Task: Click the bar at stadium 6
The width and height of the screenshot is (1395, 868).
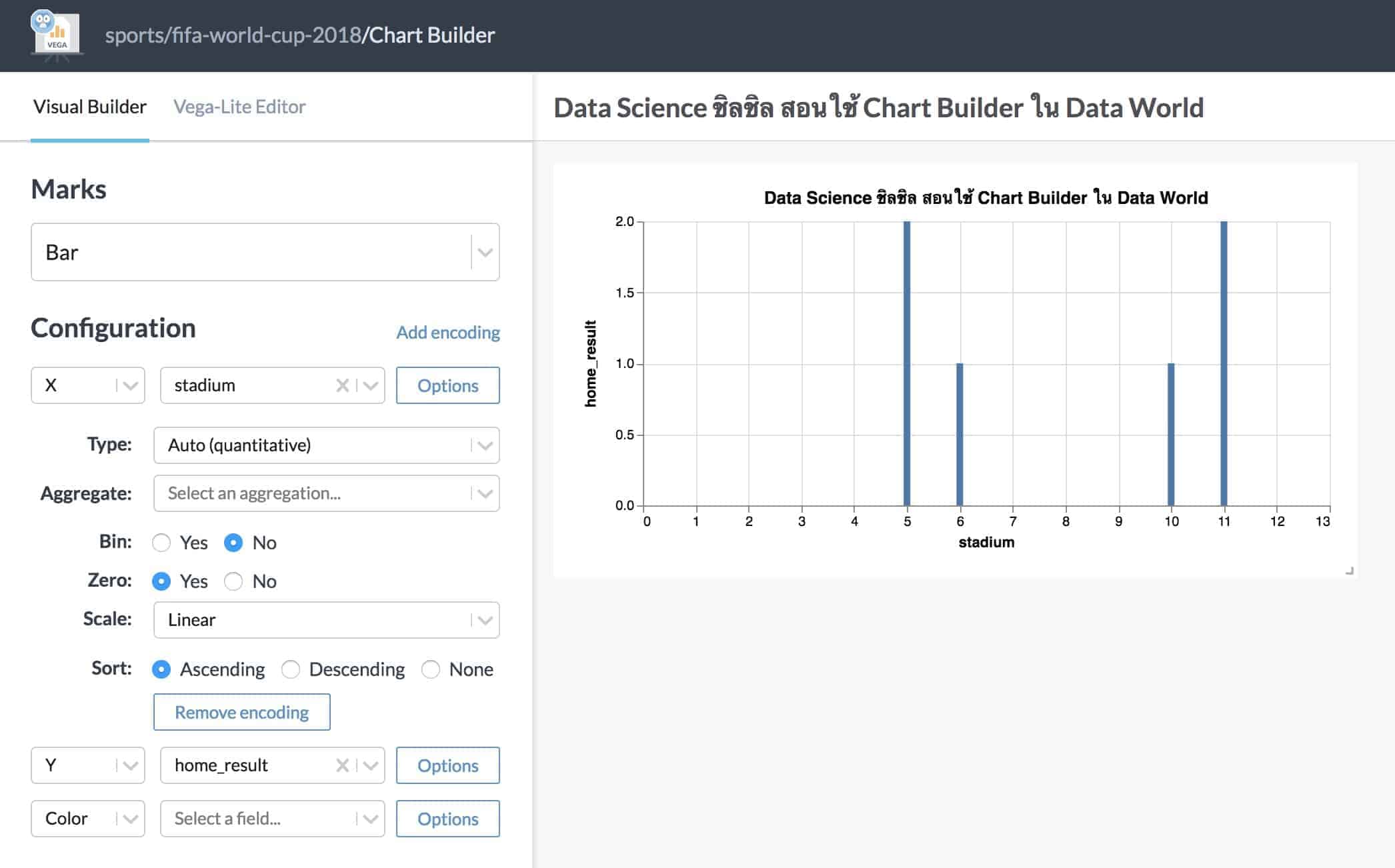Action: pyautogui.click(x=960, y=435)
